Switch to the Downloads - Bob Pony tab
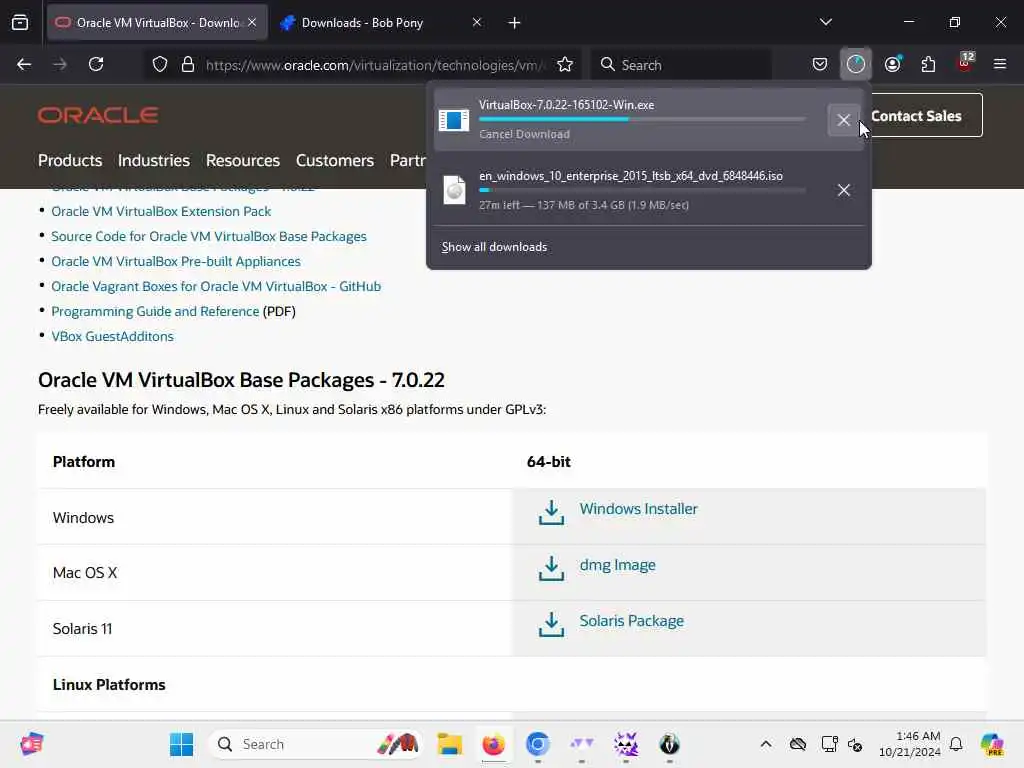 tap(382, 22)
